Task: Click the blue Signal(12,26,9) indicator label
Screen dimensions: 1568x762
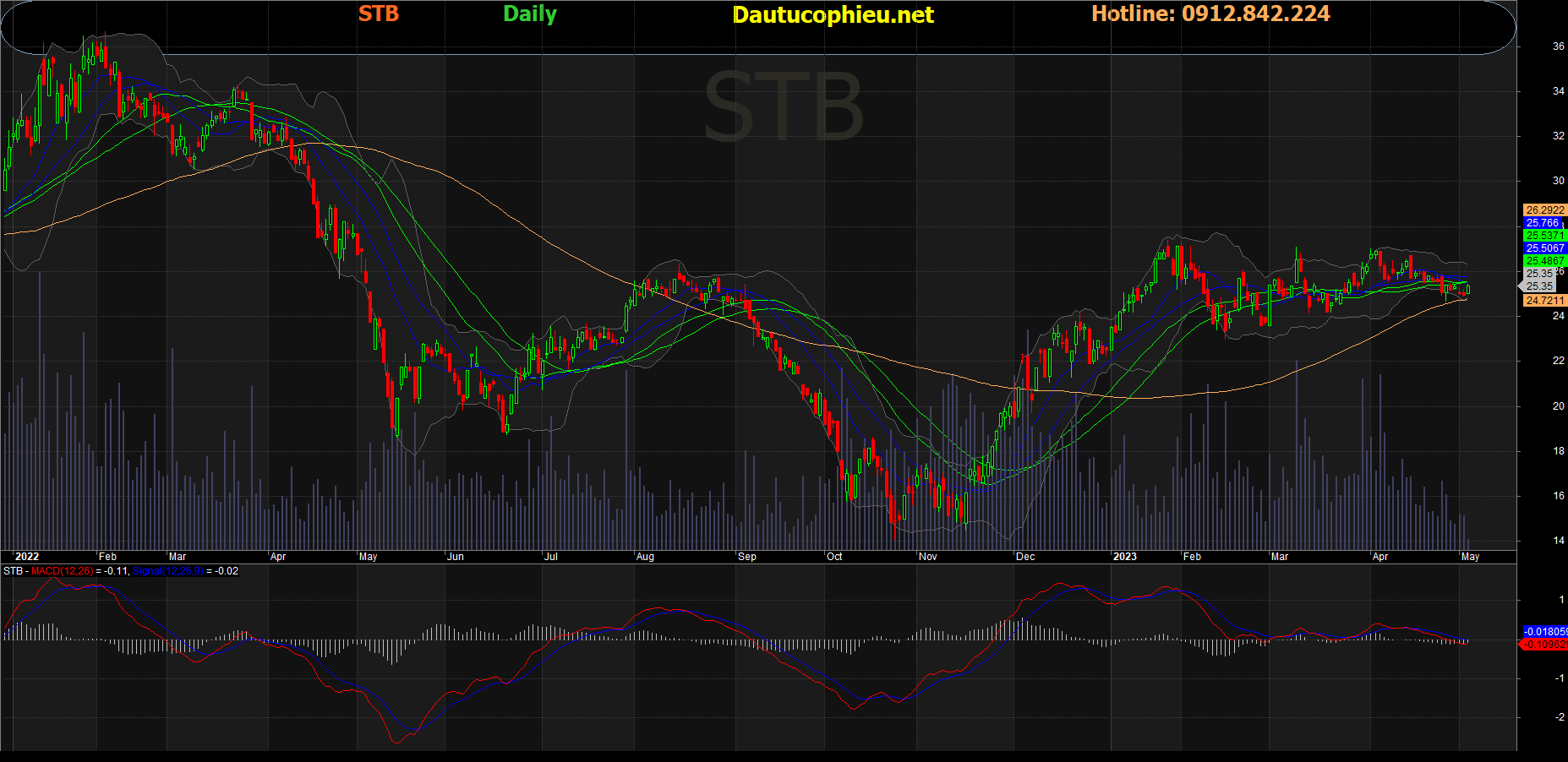Action: tap(167, 572)
